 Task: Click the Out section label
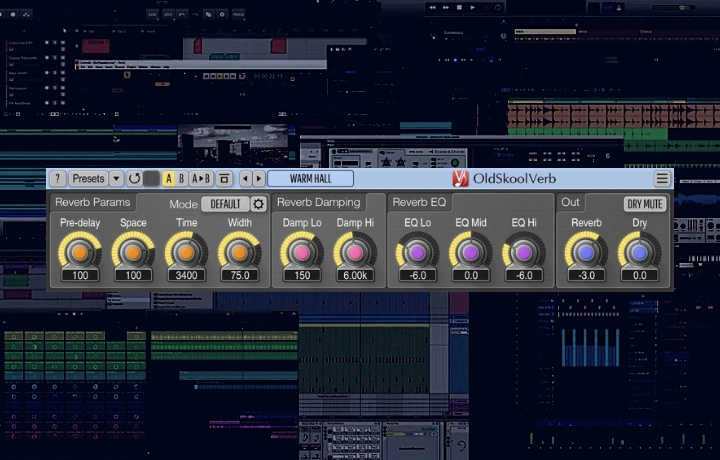click(x=570, y=202)
